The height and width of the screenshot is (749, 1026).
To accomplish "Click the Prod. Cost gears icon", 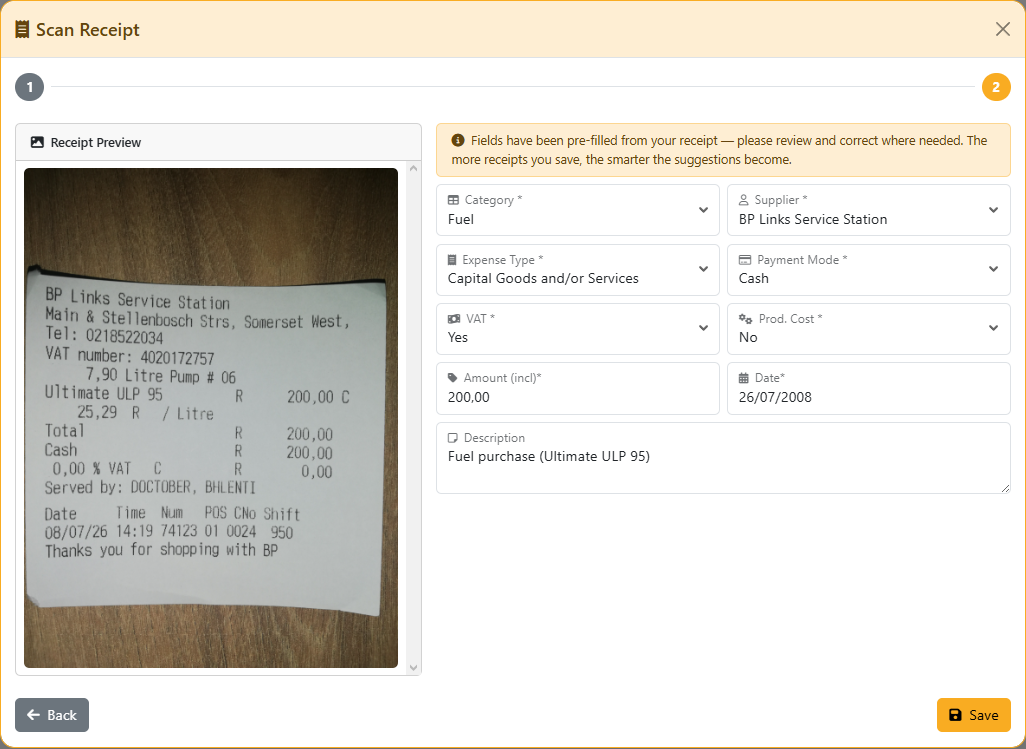I will tap(745, 319).
